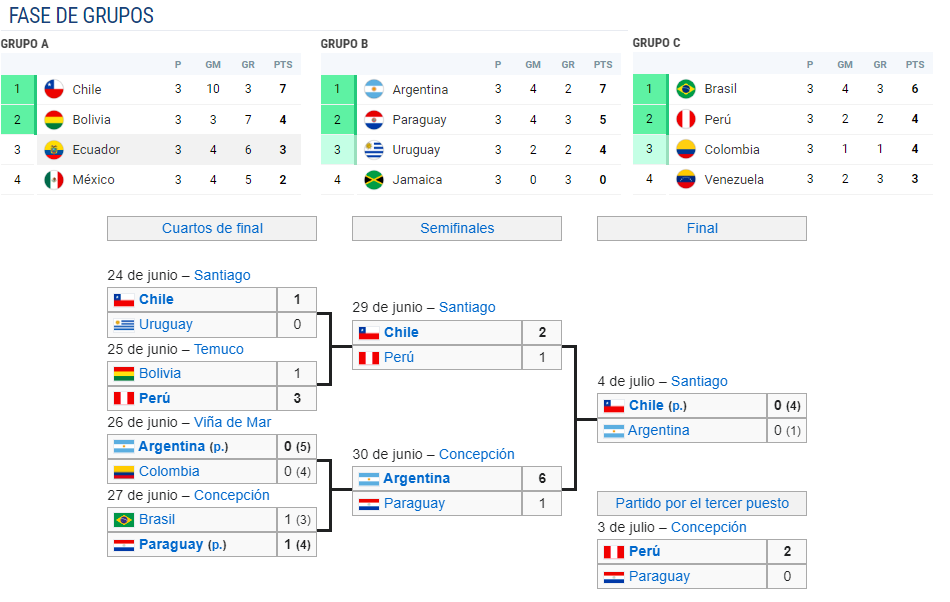Click the Paraguay flag in third-place match
Image resolution: width=950 pixels, height=602 pixels.
(x=614, y=577)
